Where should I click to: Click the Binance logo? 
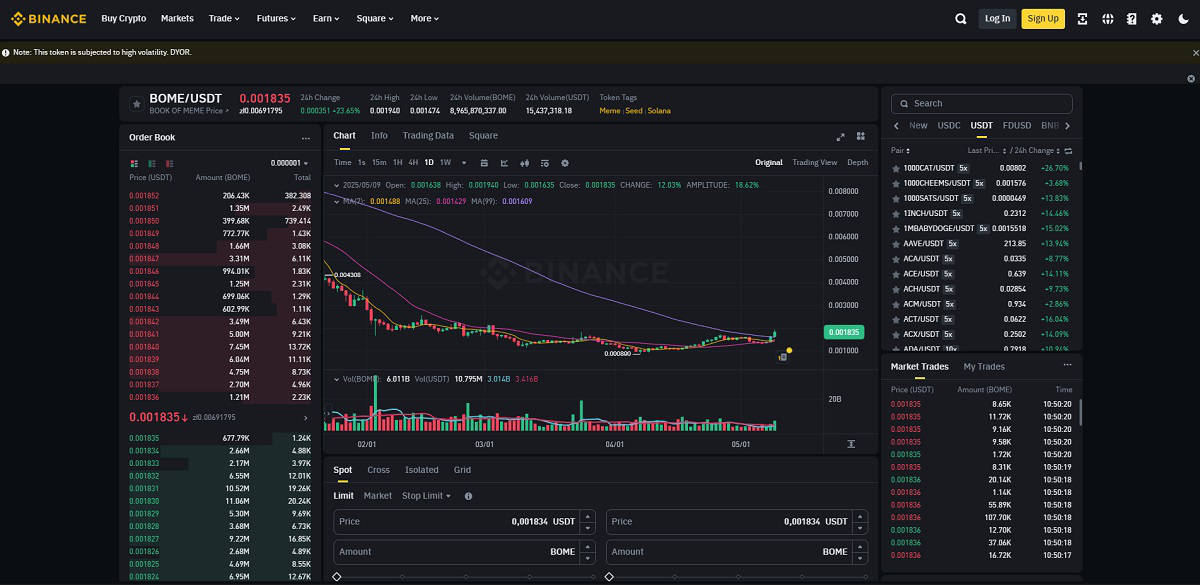click(x=48, y=18)
